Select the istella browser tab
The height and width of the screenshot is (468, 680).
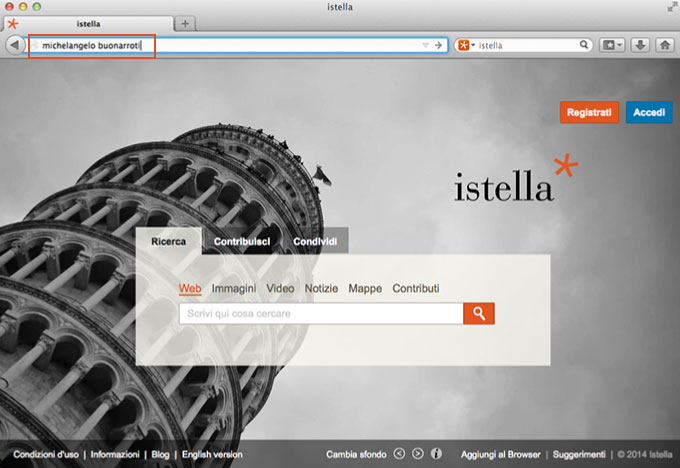88,23
